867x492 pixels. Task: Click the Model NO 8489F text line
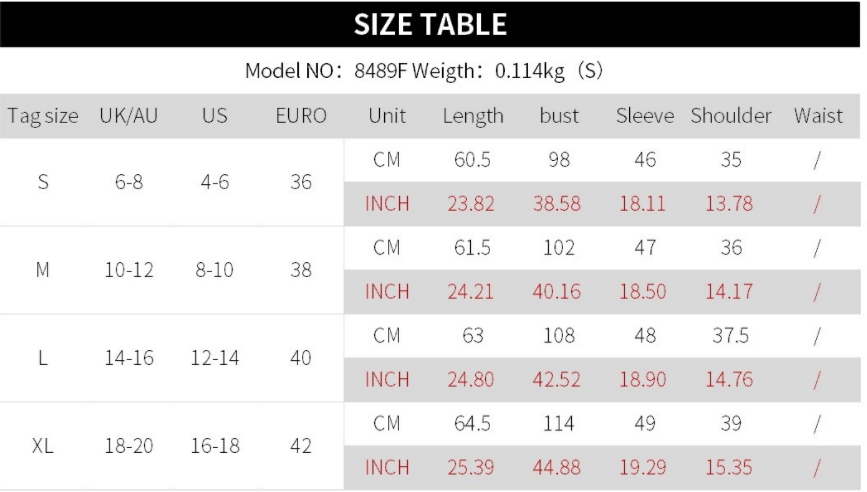point(432,73)
